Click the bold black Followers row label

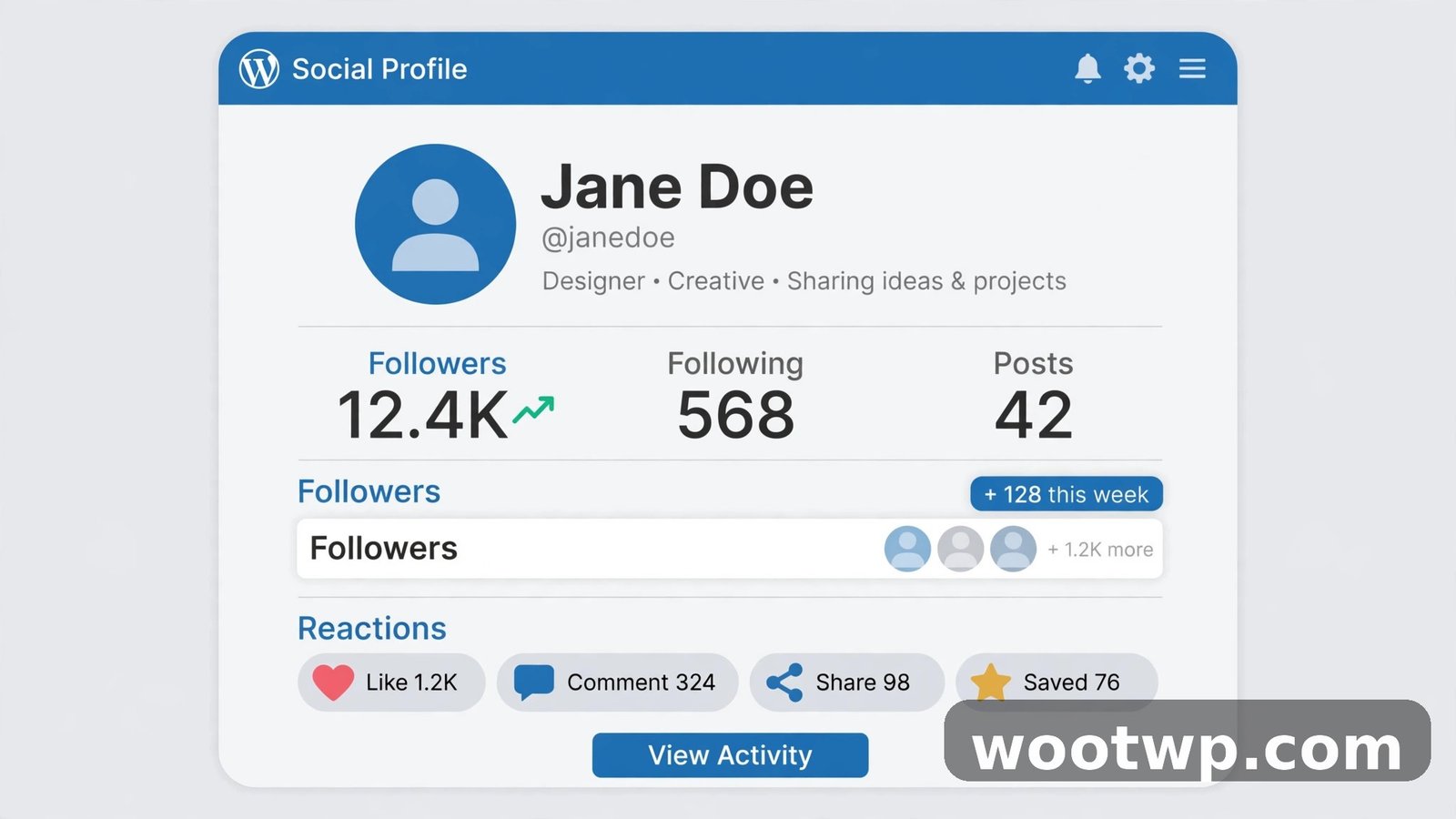[384, 549]
